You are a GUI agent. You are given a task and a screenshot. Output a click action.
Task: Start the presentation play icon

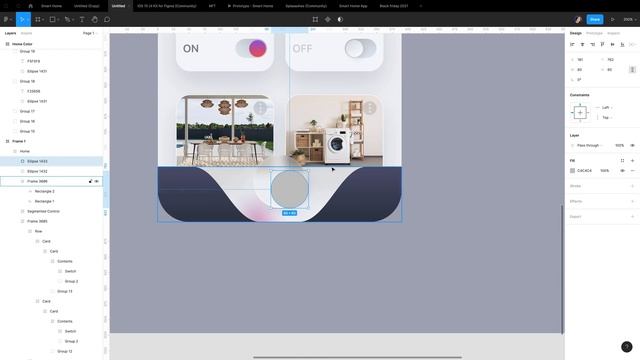tap(612, 19)
